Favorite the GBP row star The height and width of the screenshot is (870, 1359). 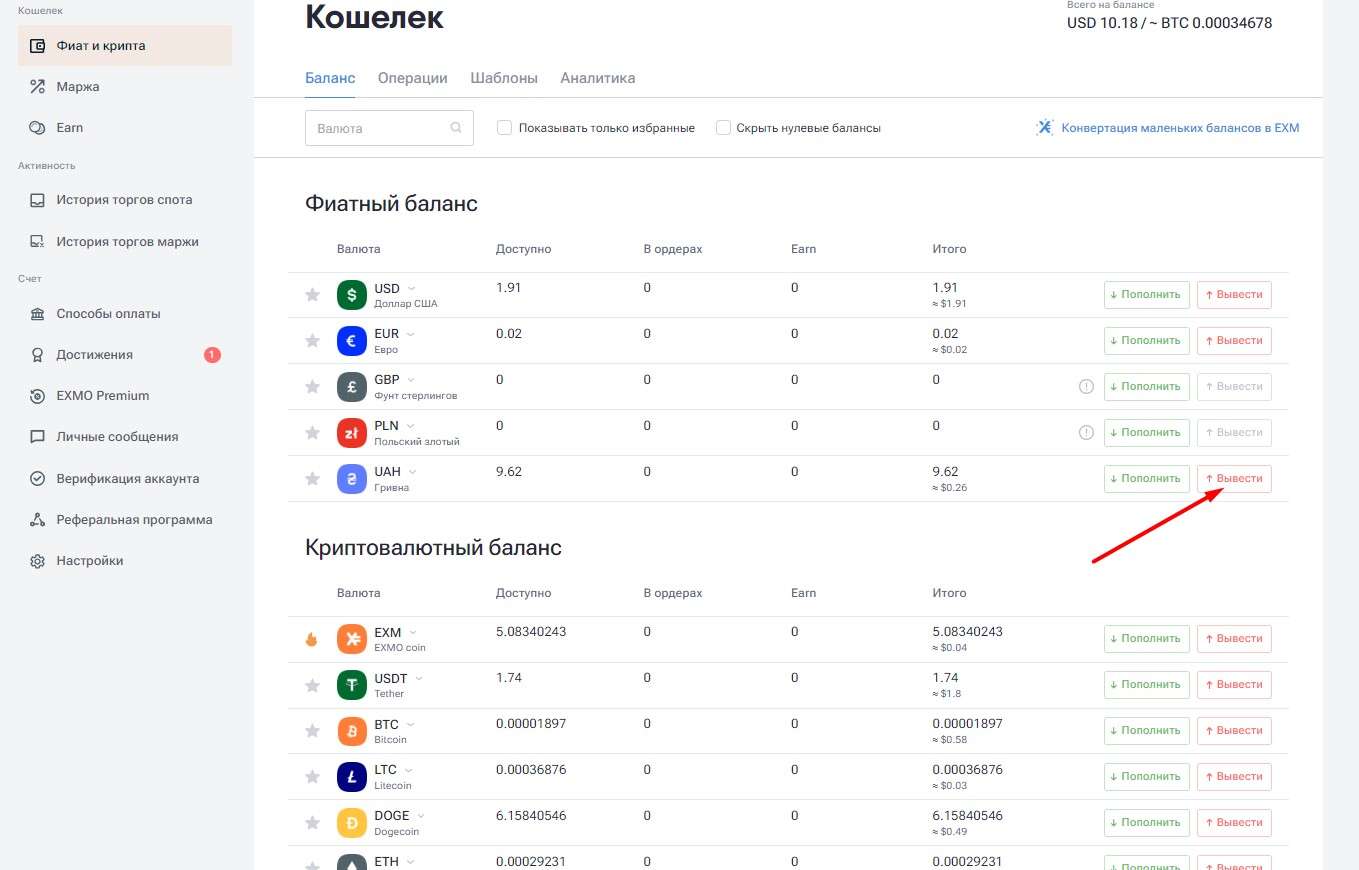(x=312, y=387)
